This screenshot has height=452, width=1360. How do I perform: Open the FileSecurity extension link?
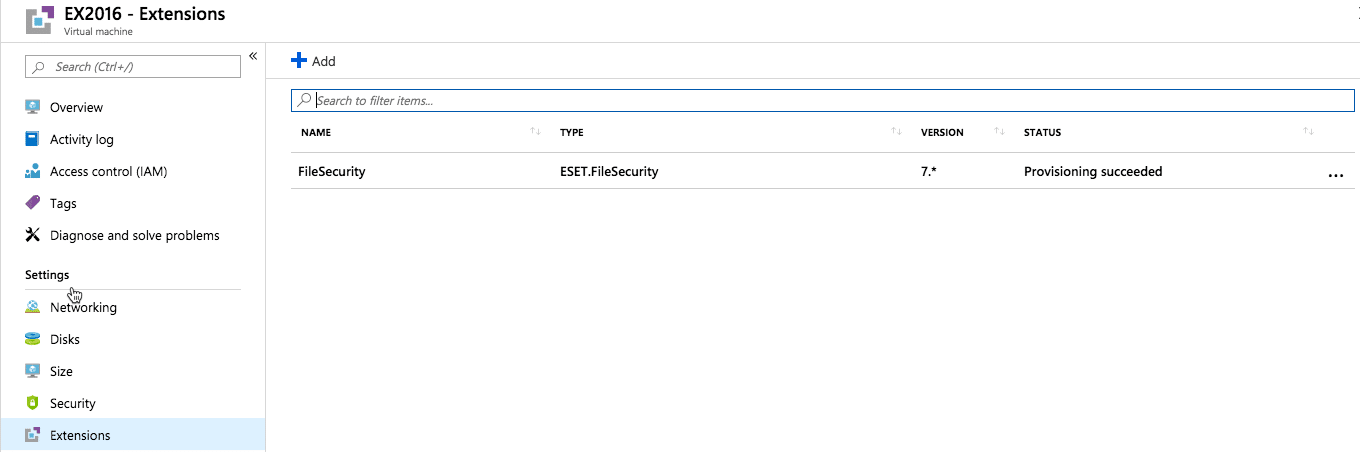click(332, 171)
